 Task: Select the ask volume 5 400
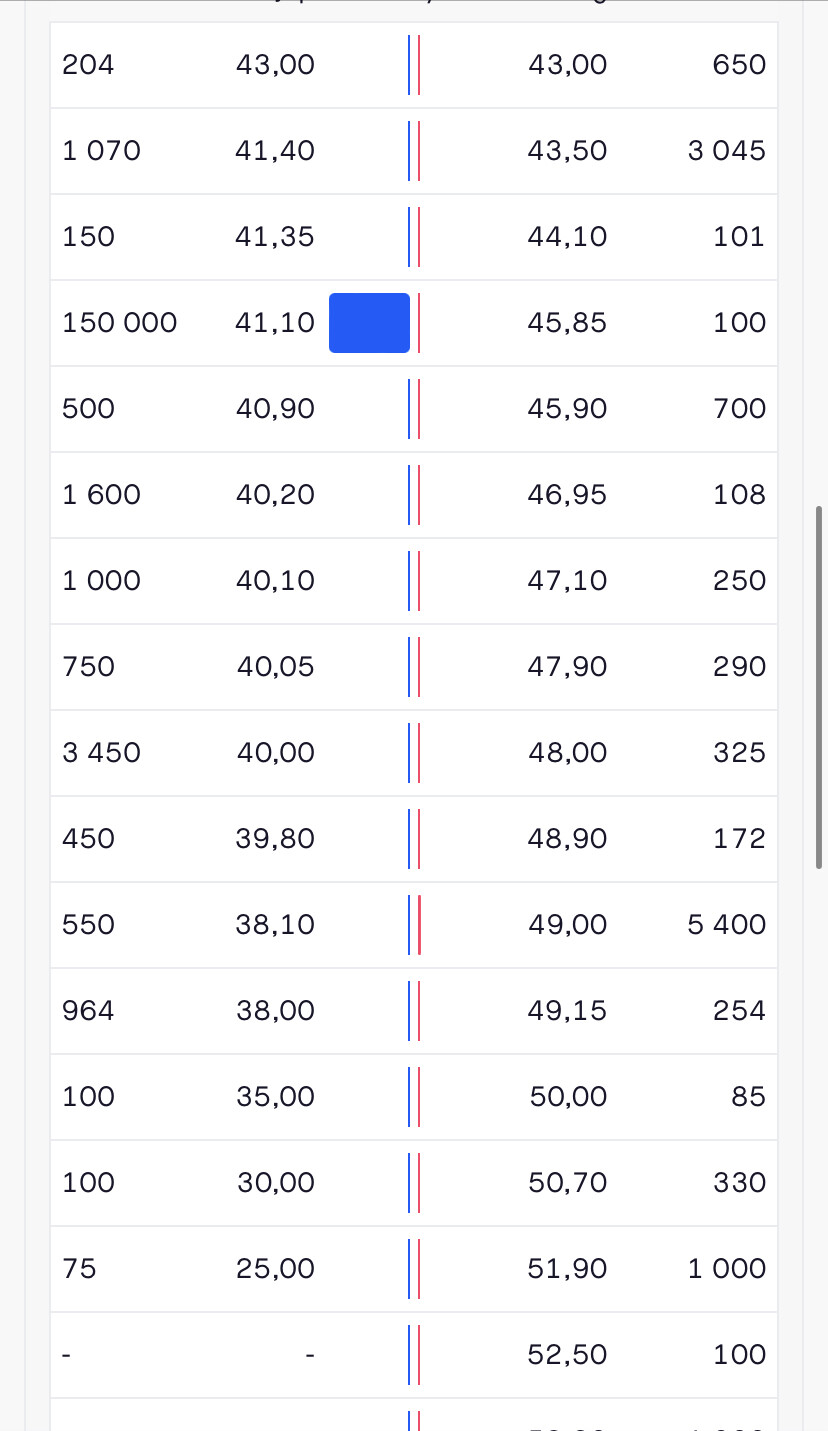click(x=726, y=925)
